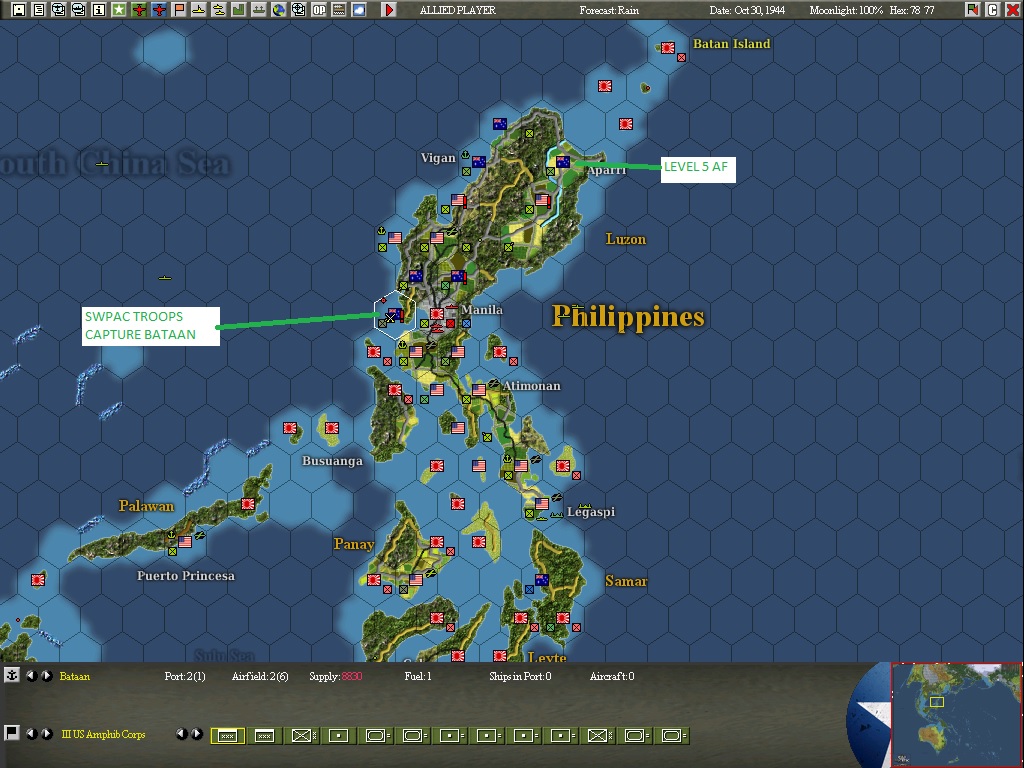This screenshot has width=1032, height=768.
Task: Click the 'Port: 2(1)' text
Action: (x=185, y=676)
